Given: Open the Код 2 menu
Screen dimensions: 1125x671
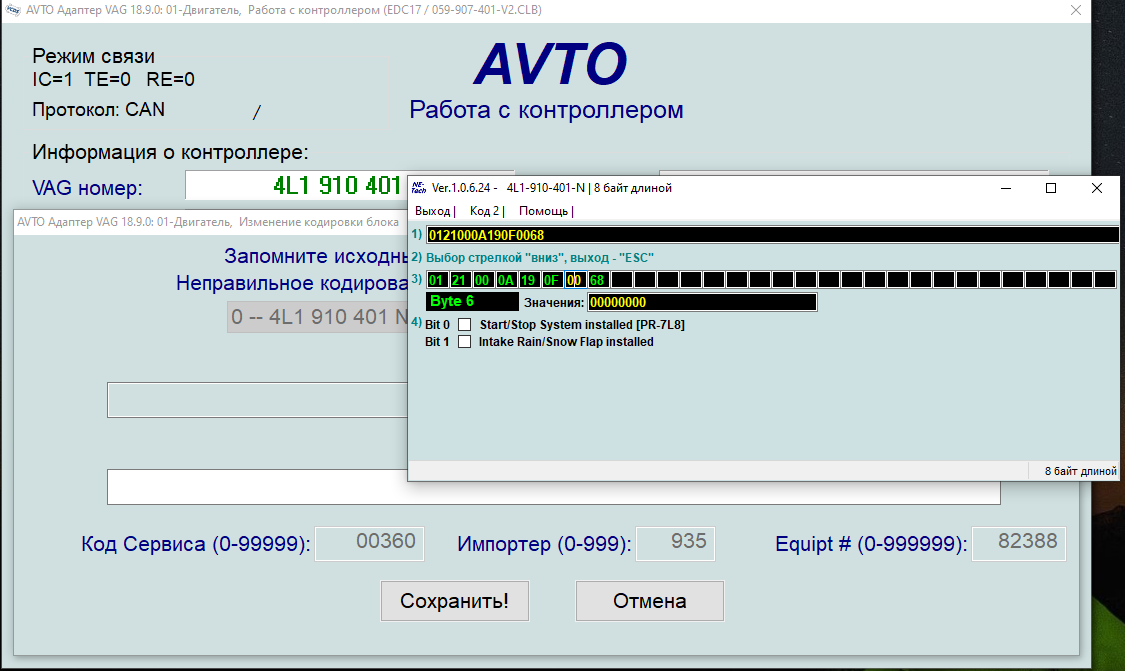Looking at the screenshot, I should pos(485,211).
